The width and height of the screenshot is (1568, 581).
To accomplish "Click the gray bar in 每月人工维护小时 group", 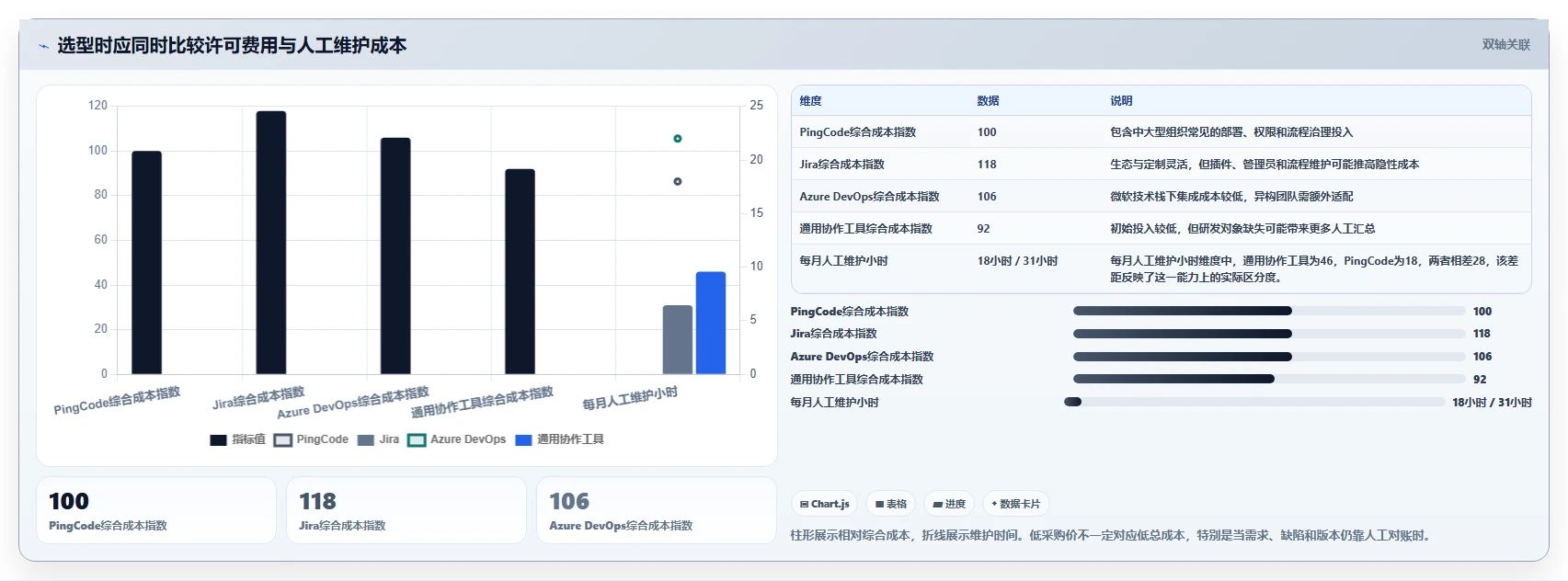I will point(678,339).
